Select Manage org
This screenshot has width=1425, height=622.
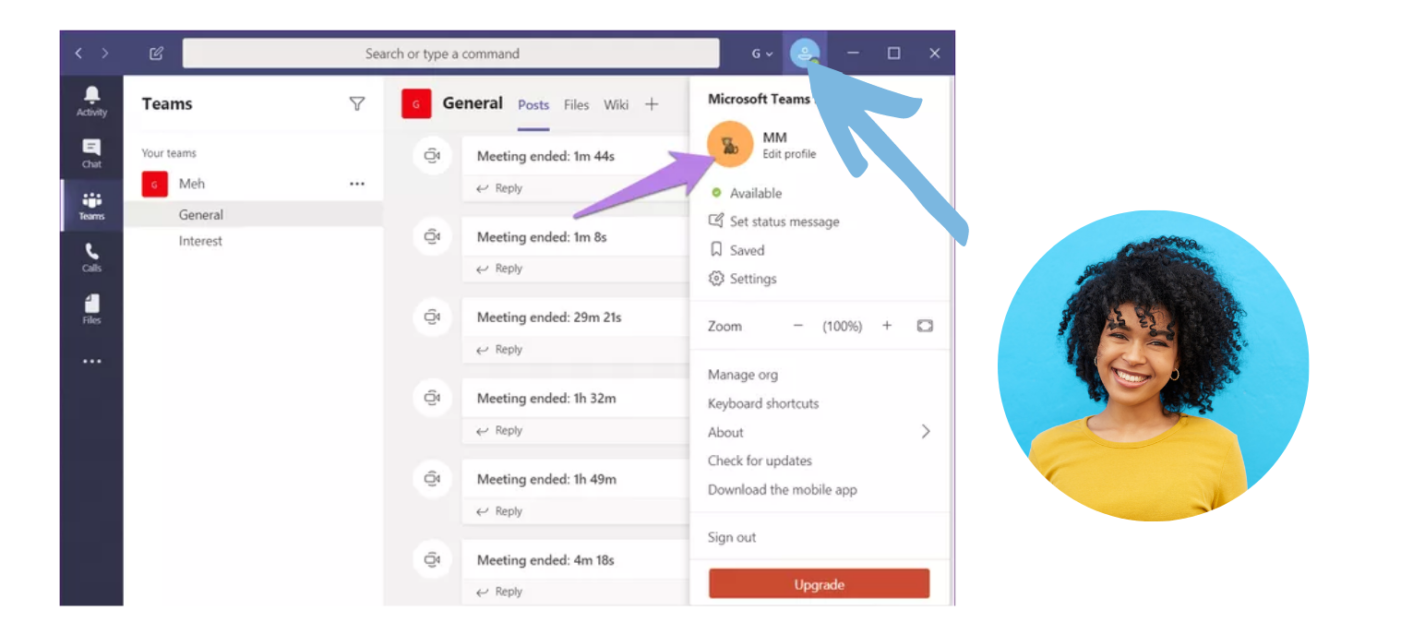click(743, 375)
